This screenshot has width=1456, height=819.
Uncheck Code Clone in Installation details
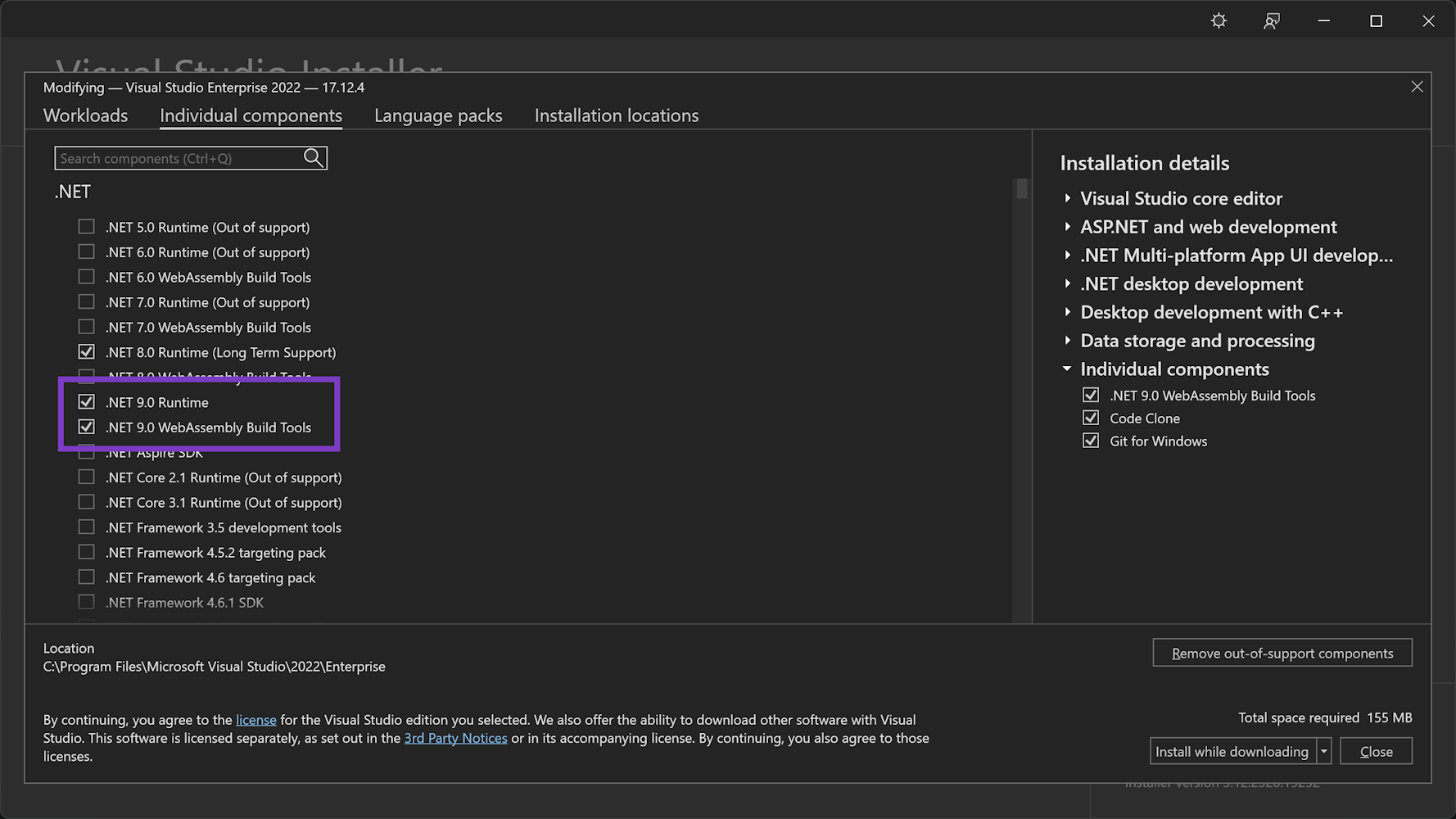[x=1091, y=418]
